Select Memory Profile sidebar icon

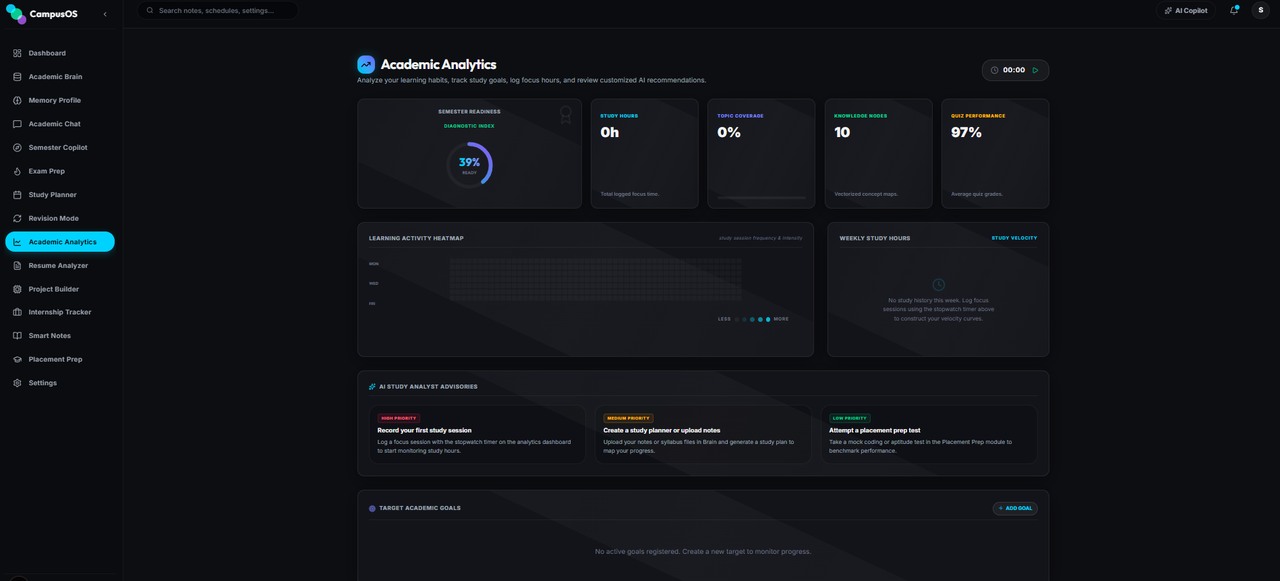click(17, 100)
